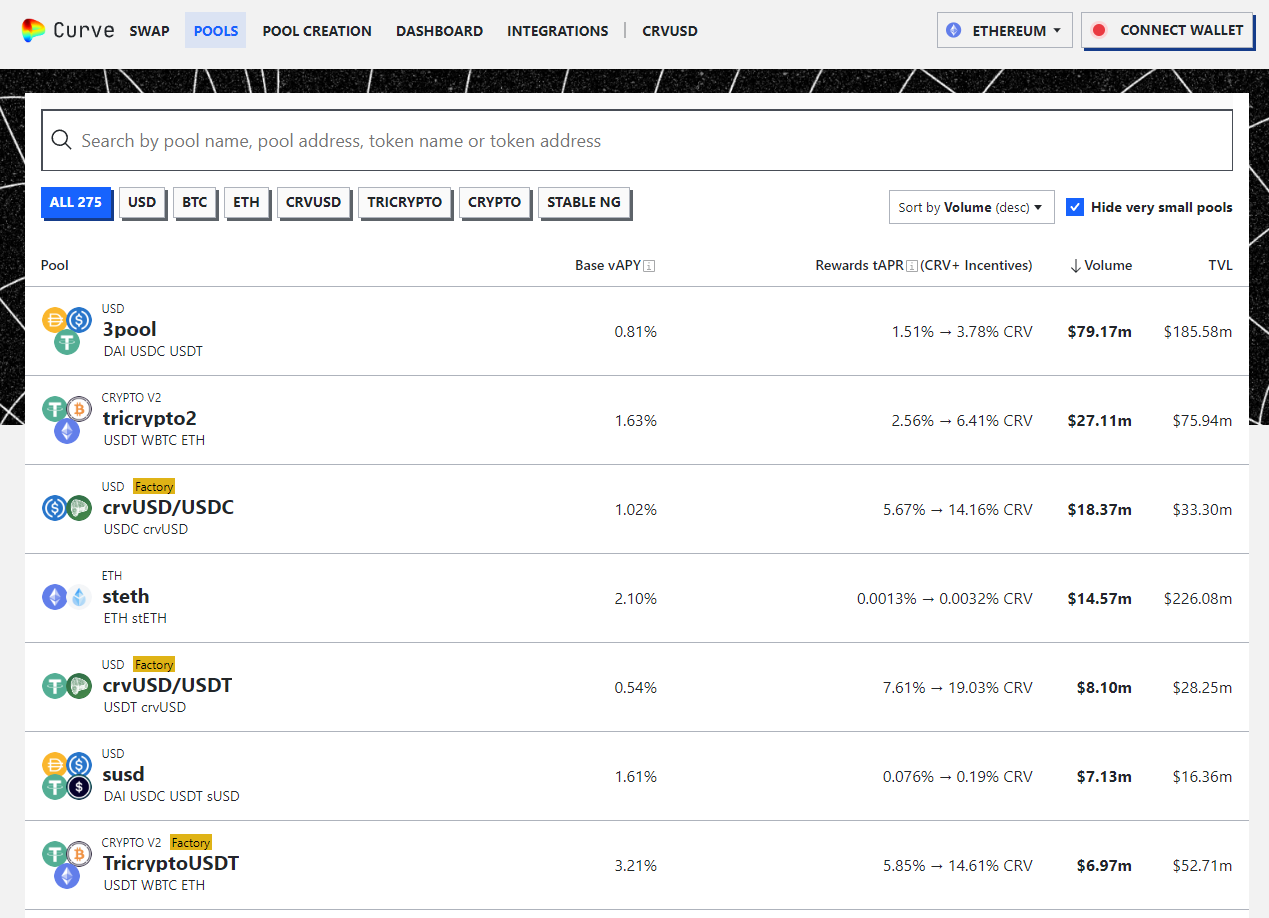Open the TricryptoUSDT pool name
The image size is (1269, 918).
(171, 864)
